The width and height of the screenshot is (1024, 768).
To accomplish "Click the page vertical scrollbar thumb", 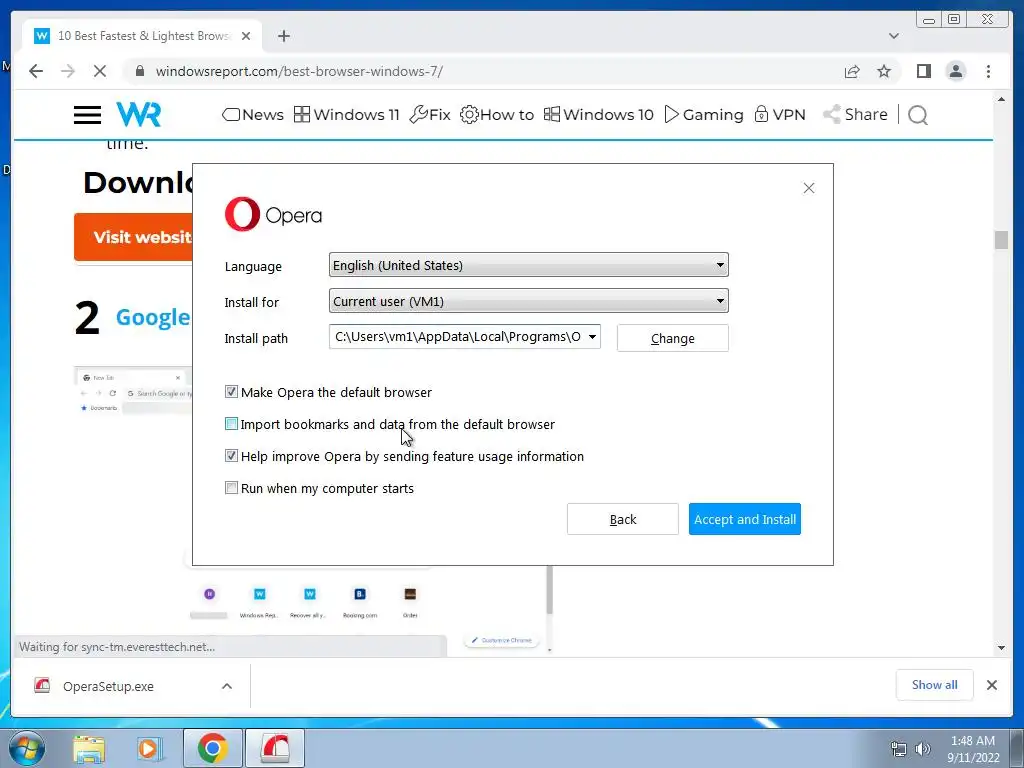I will click(1001, 240).
